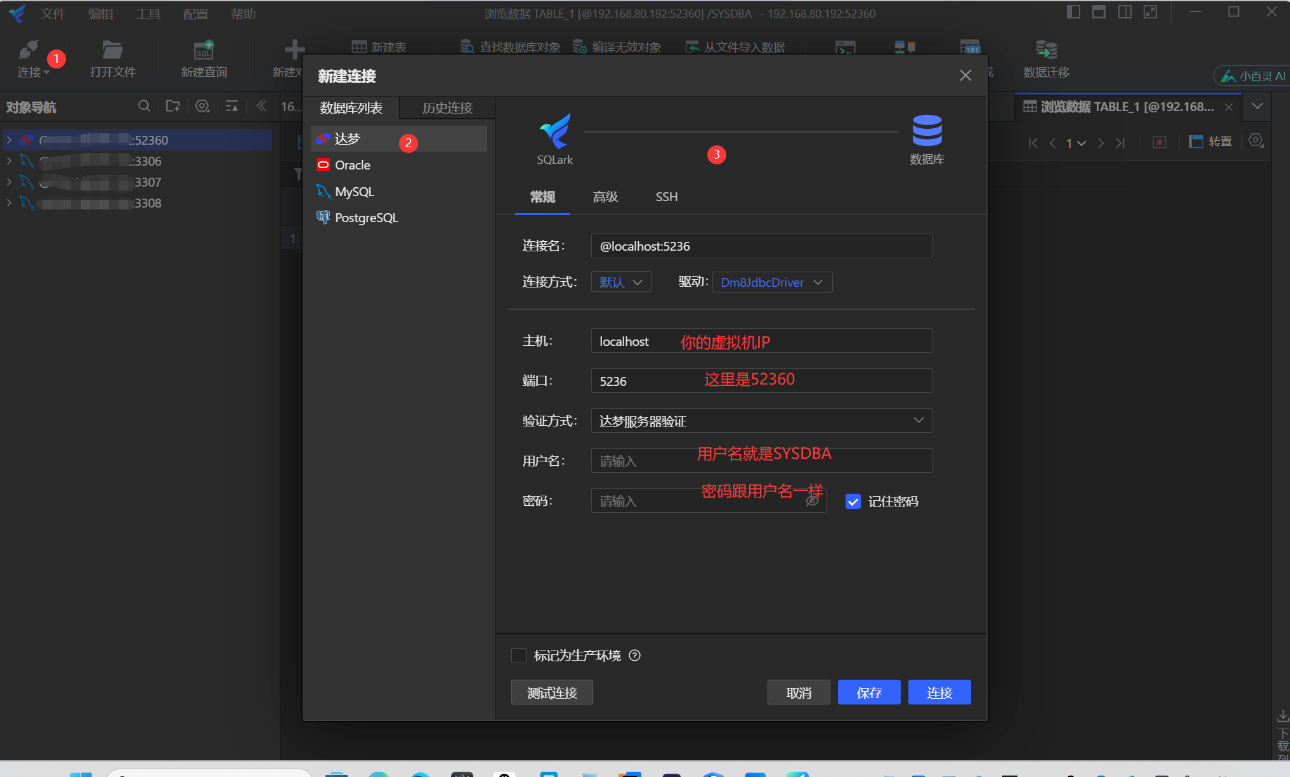Screen dimensions: 1290x777
Task: Collapse the object navigator with double-chevron icon
Action: click(x=261, y=106)
